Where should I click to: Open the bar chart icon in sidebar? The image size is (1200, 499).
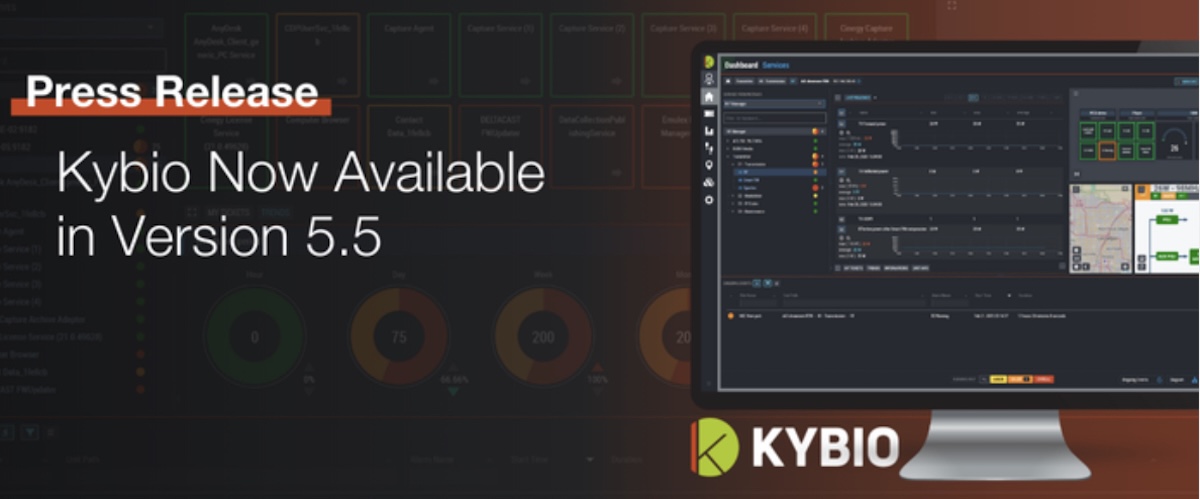point(709,131)
